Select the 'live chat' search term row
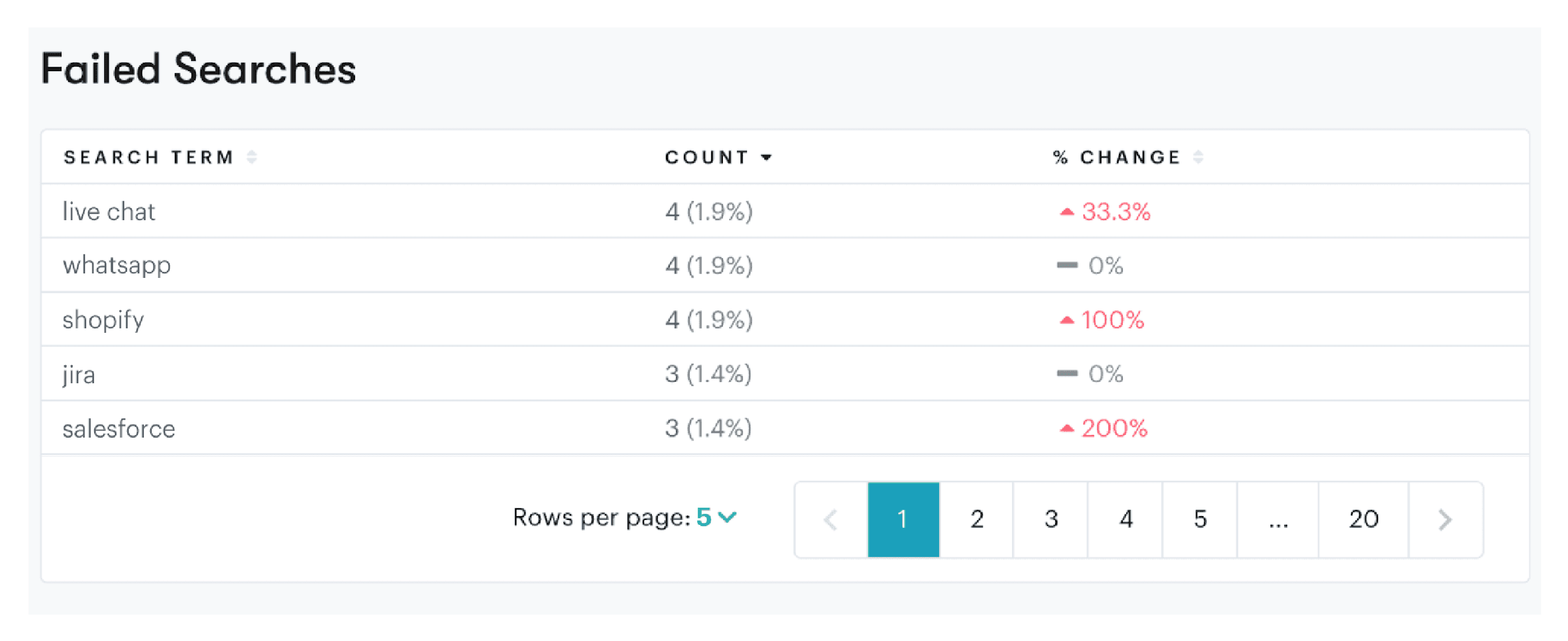Image resolution: width=1568 pixels, height=641 pixels. [110, 211]
